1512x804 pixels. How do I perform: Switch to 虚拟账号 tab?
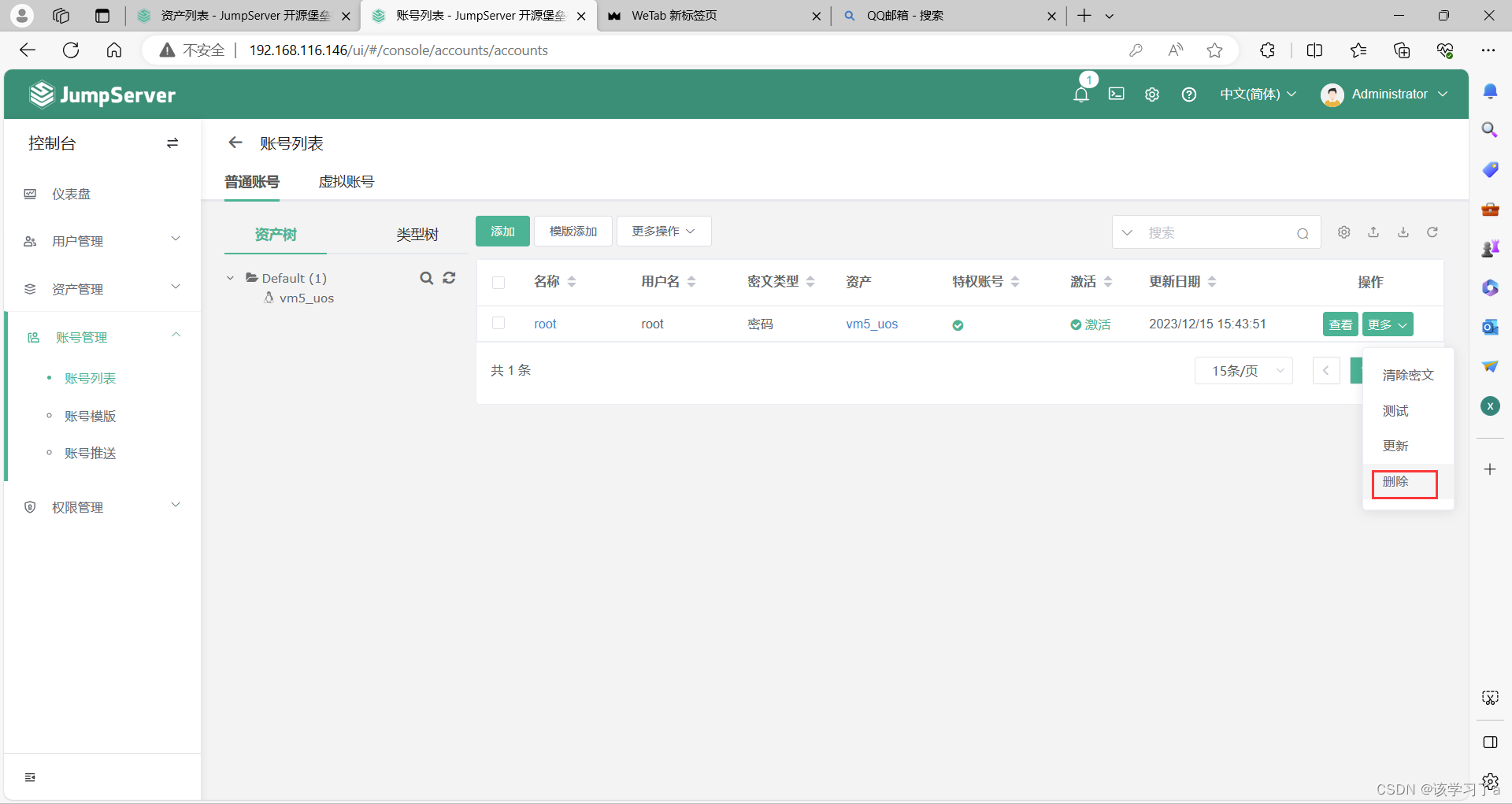[x=346, y=182]
